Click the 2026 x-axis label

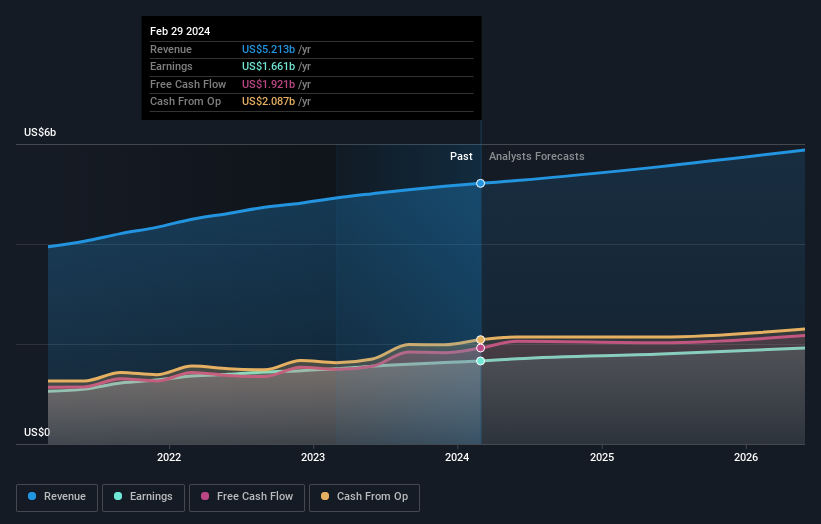746,457
